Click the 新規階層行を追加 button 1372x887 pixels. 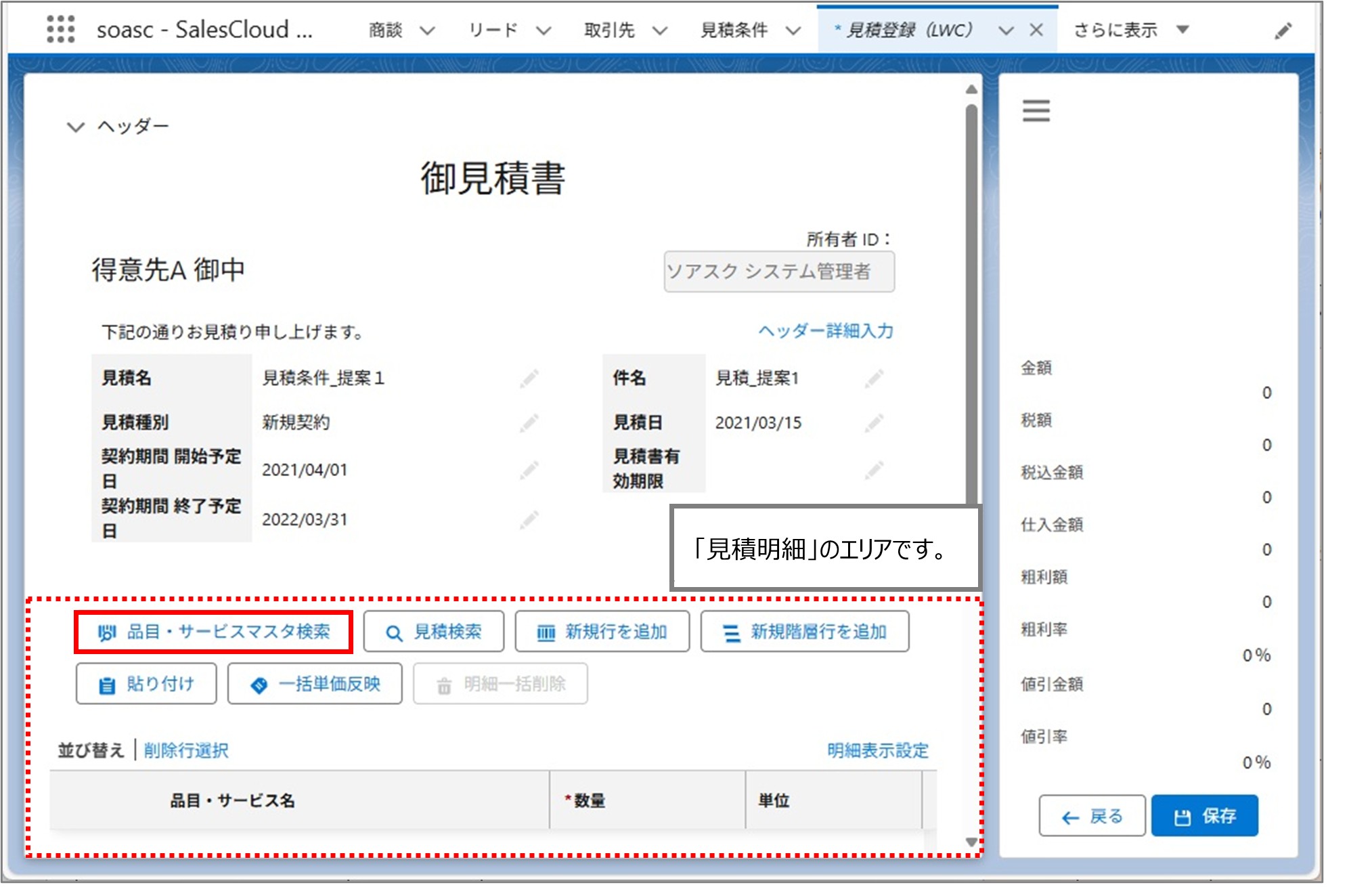tap(805, 632)
